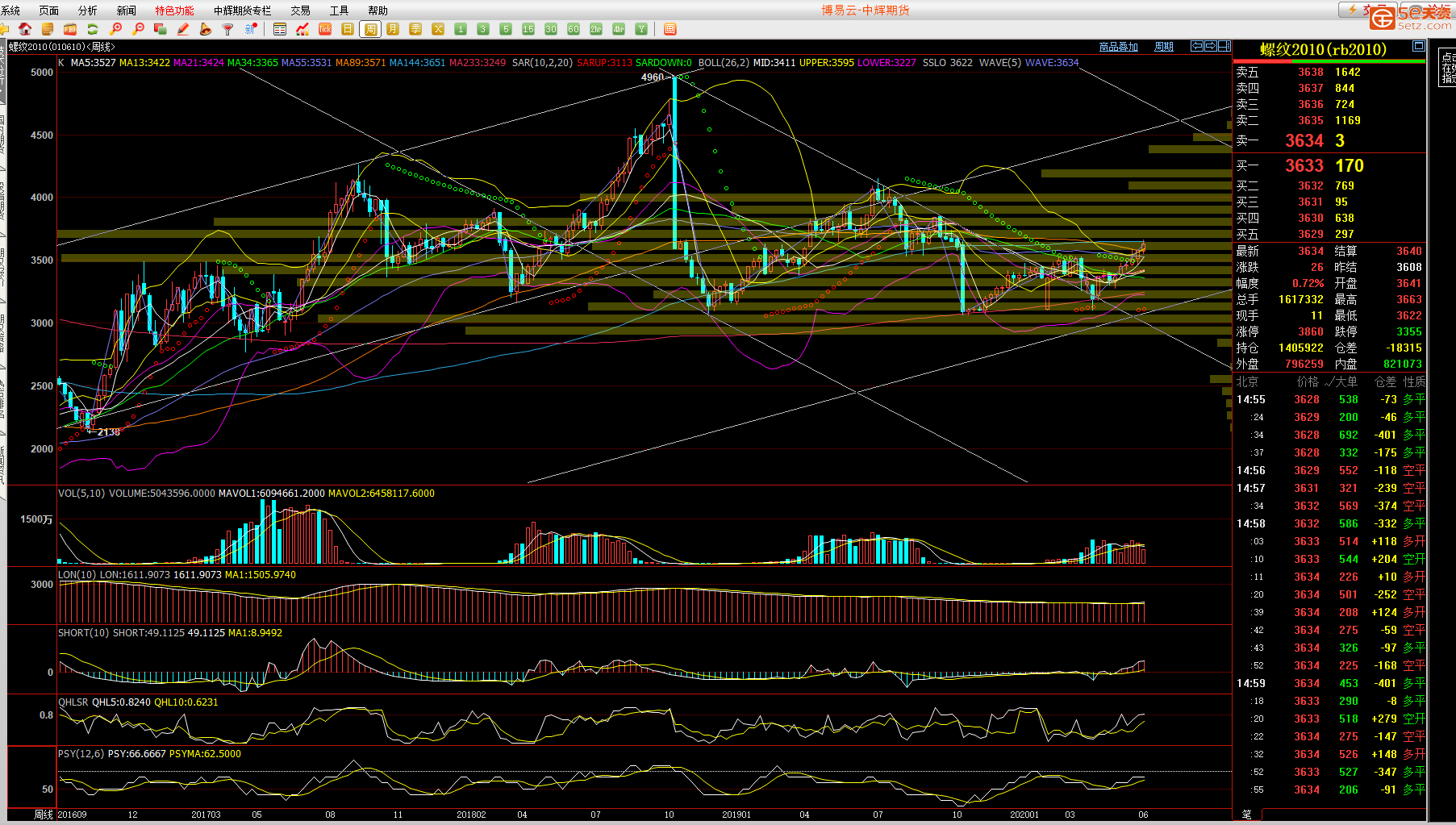The height and width of the screenshot is (825, 1456).
Task: Click the 北京 time column header
Action: 1247,381
